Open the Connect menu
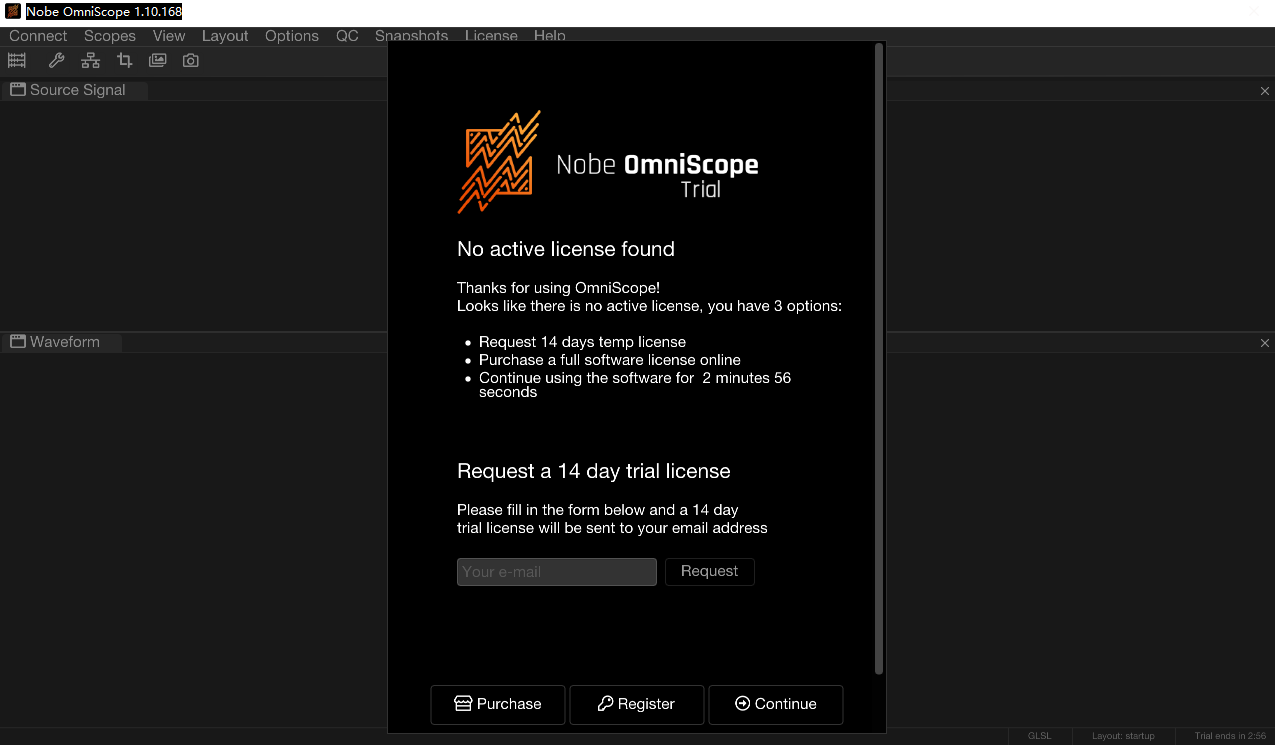This screenshot has height=745, width=1275. coord(38,36)
